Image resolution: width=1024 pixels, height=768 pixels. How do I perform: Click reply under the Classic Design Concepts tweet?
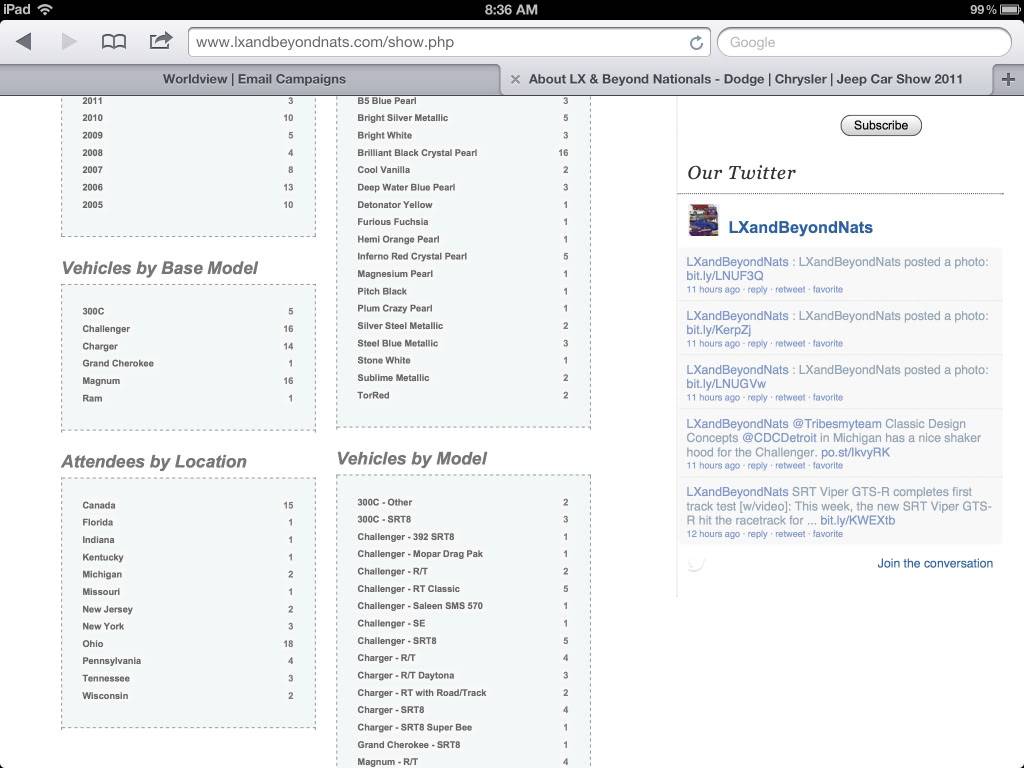point(758,466)
